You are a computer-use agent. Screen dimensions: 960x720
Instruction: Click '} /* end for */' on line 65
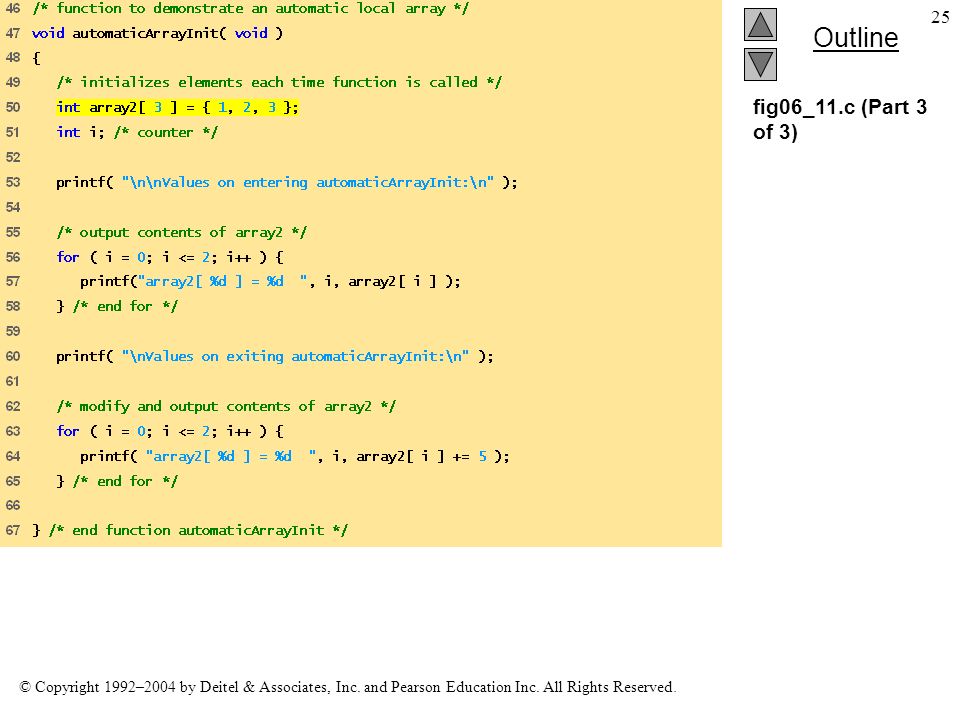pyautogui.click(x=117, y=481)
